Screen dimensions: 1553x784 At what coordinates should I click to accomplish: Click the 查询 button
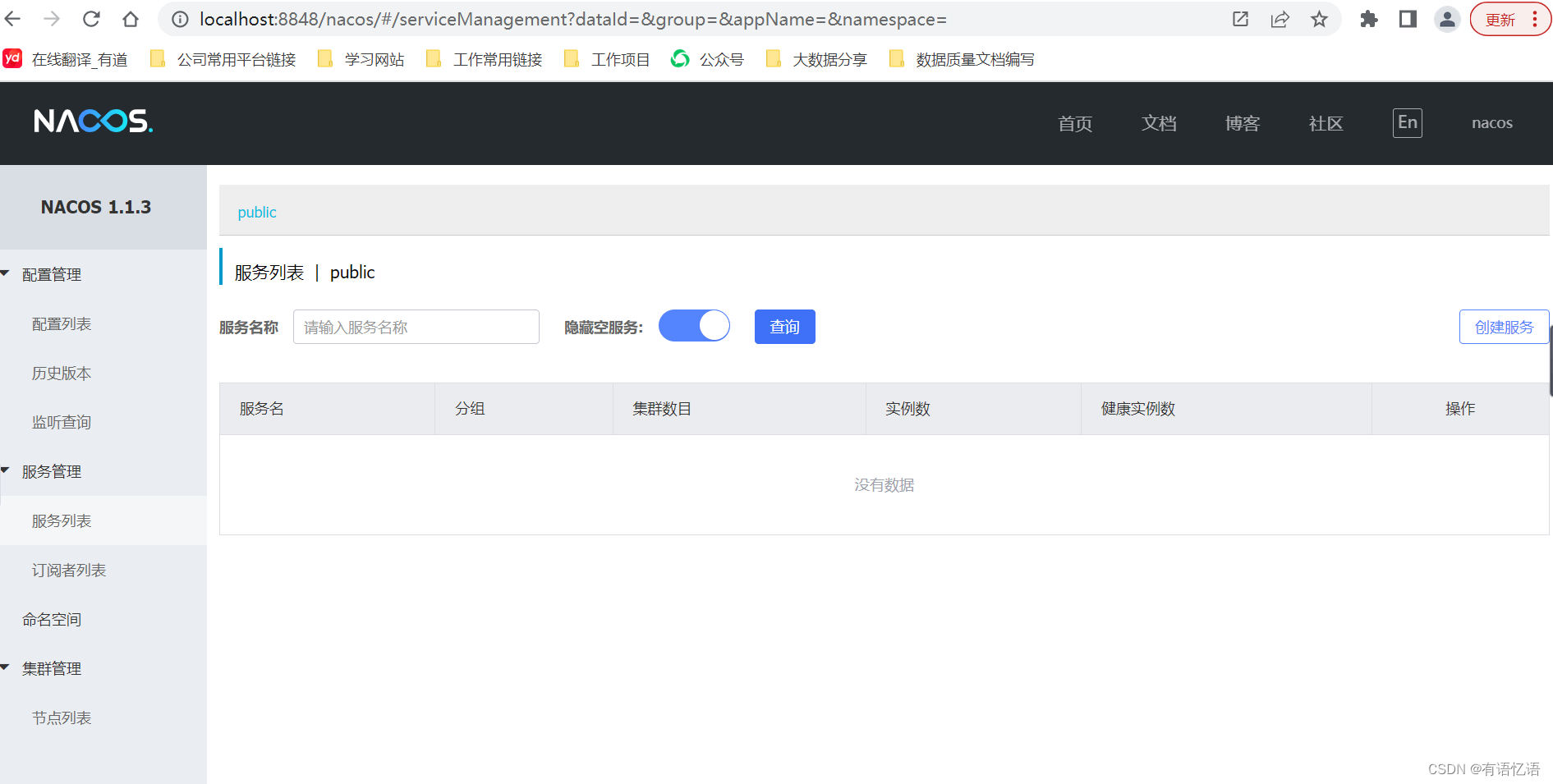[x=785, y=327]
